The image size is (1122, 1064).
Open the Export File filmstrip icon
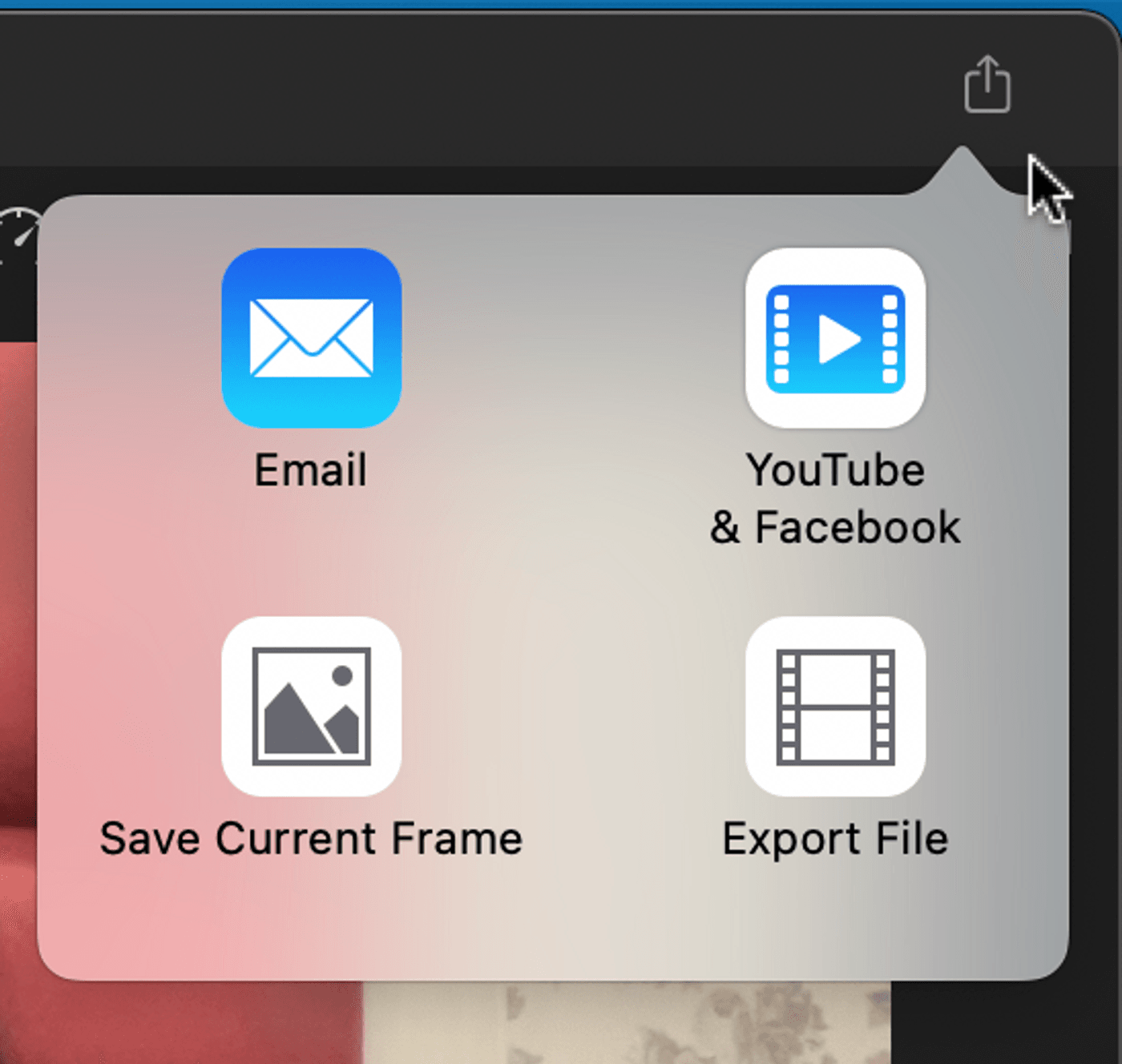point(835,706)
